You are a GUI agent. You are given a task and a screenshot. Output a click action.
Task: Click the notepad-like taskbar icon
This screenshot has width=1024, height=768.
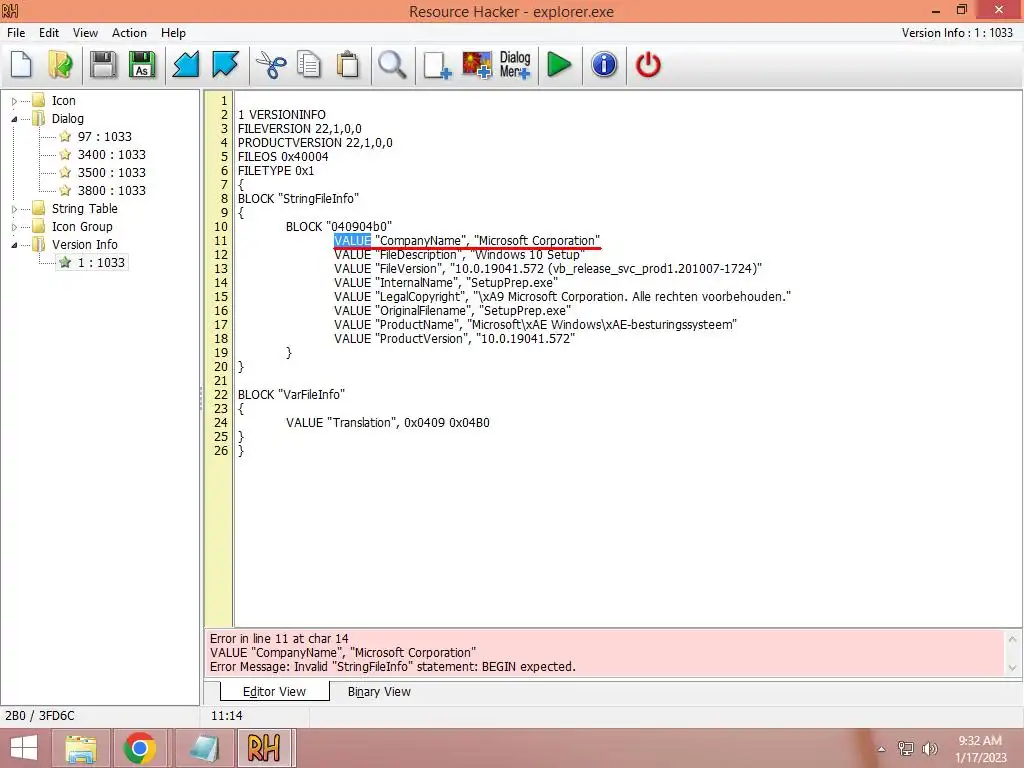pos(204,748)
